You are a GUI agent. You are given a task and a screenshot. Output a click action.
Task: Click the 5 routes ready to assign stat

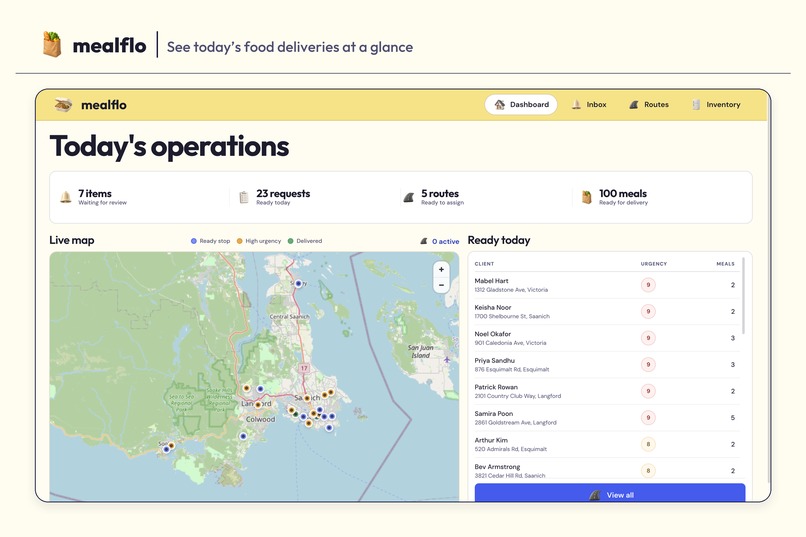(x=433, y=197)
